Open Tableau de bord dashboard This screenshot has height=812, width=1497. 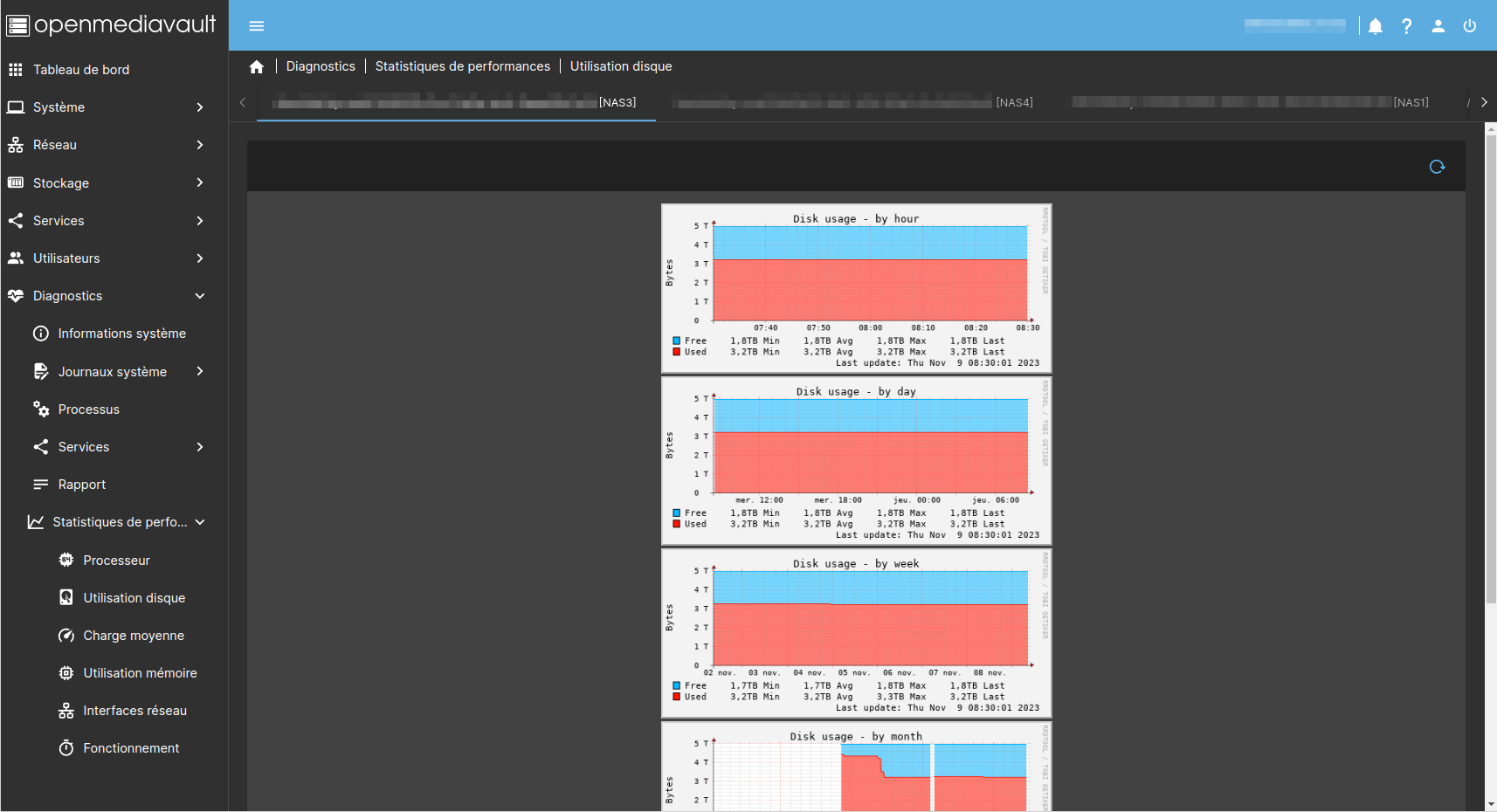80,70
